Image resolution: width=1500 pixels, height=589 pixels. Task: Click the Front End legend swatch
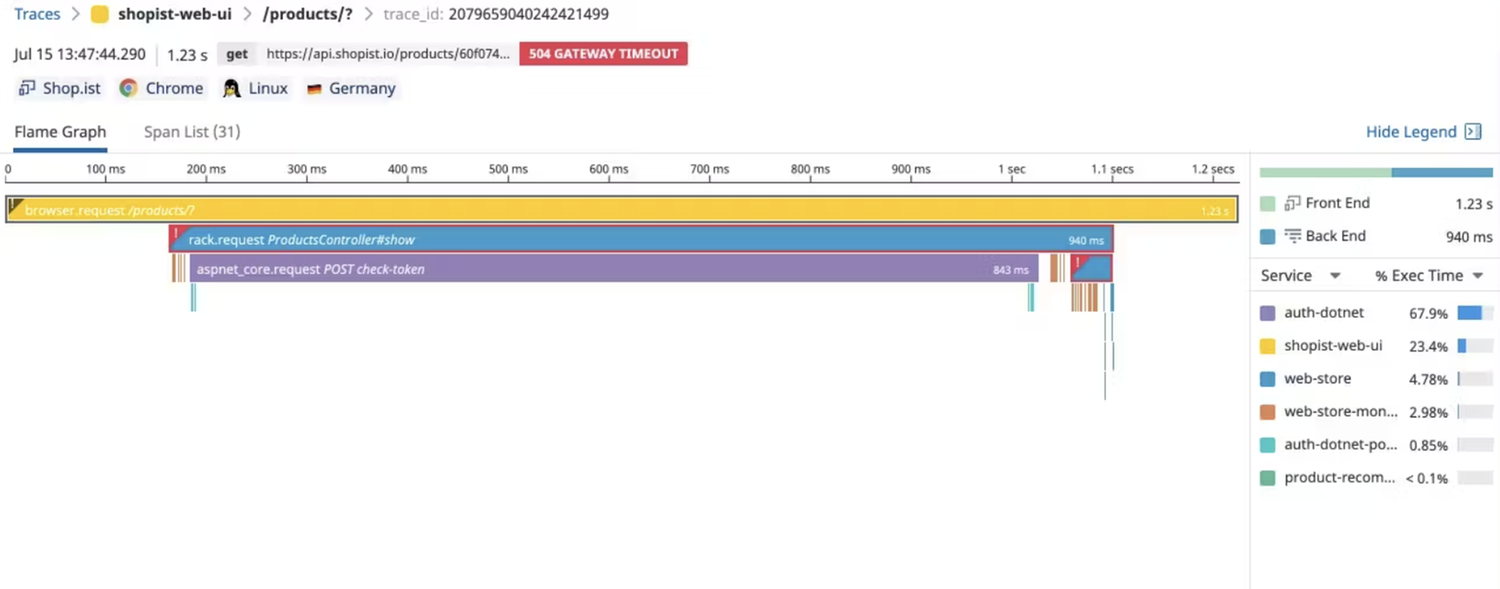click(1268, 203)
